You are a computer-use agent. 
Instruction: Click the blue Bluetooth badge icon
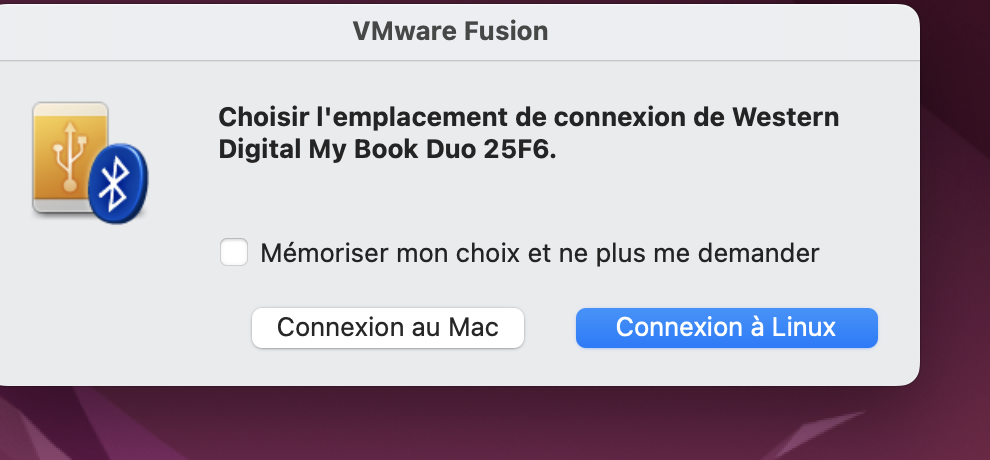coord(118,184)
